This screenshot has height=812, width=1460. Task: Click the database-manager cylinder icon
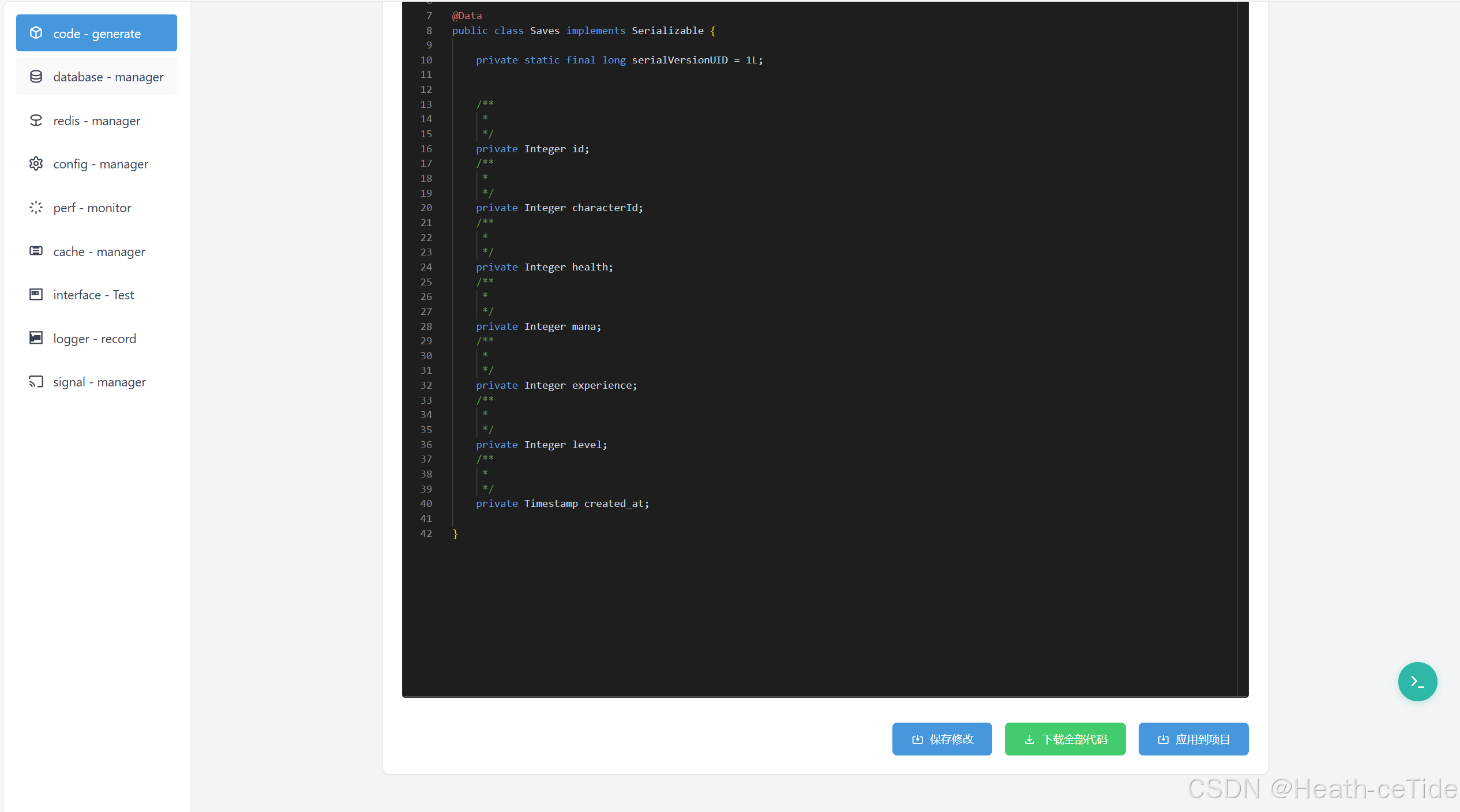point(36,77)
